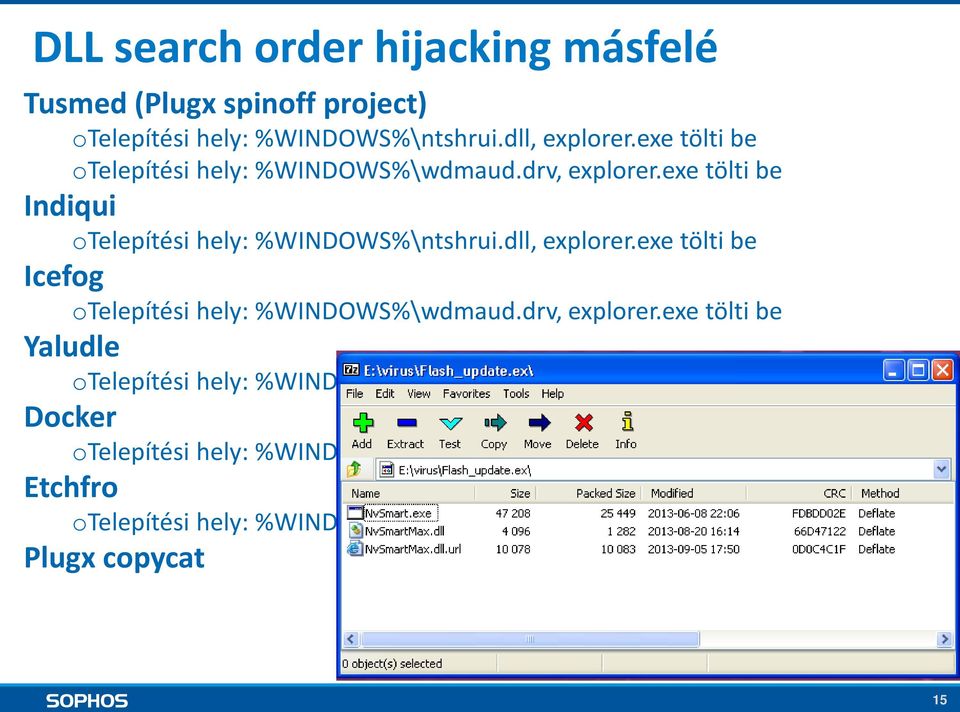Close the 7-Zip window
The width and height of the screenshot is (960, 712).
[942, 370]
